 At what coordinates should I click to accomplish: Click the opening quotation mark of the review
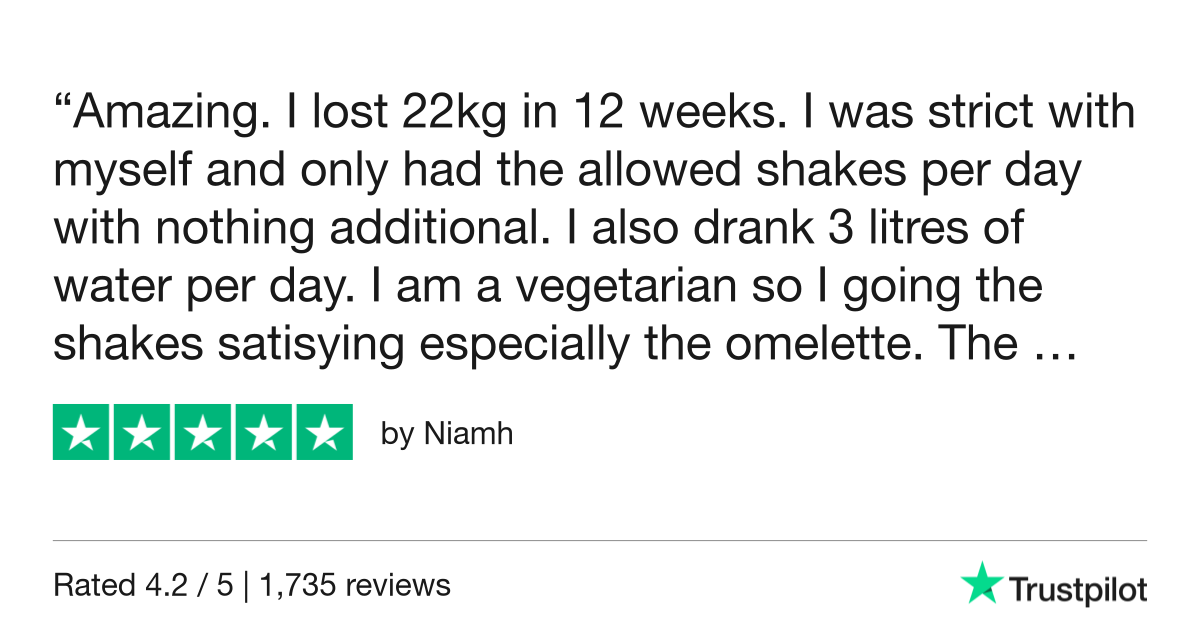tap(62, 105)
